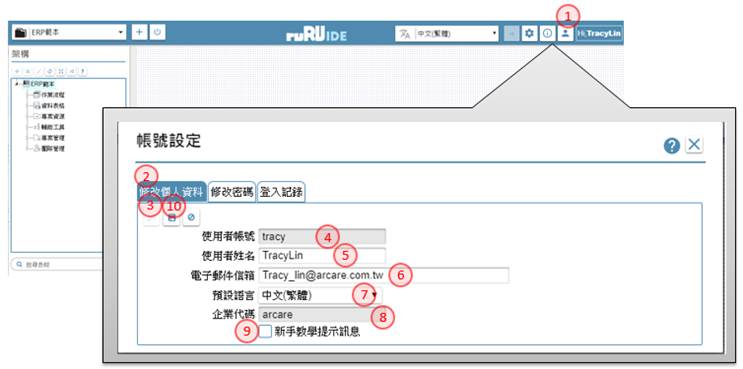Click the 電子郵件信箱 input field
The image size is (743, 369).
[x=383, y=275]
